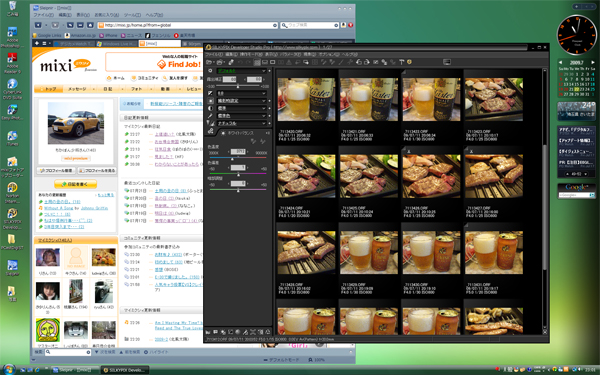This screenshot has height=375, width=600.
Task: Click the Sleipnir URL address field
Action: 188,25
